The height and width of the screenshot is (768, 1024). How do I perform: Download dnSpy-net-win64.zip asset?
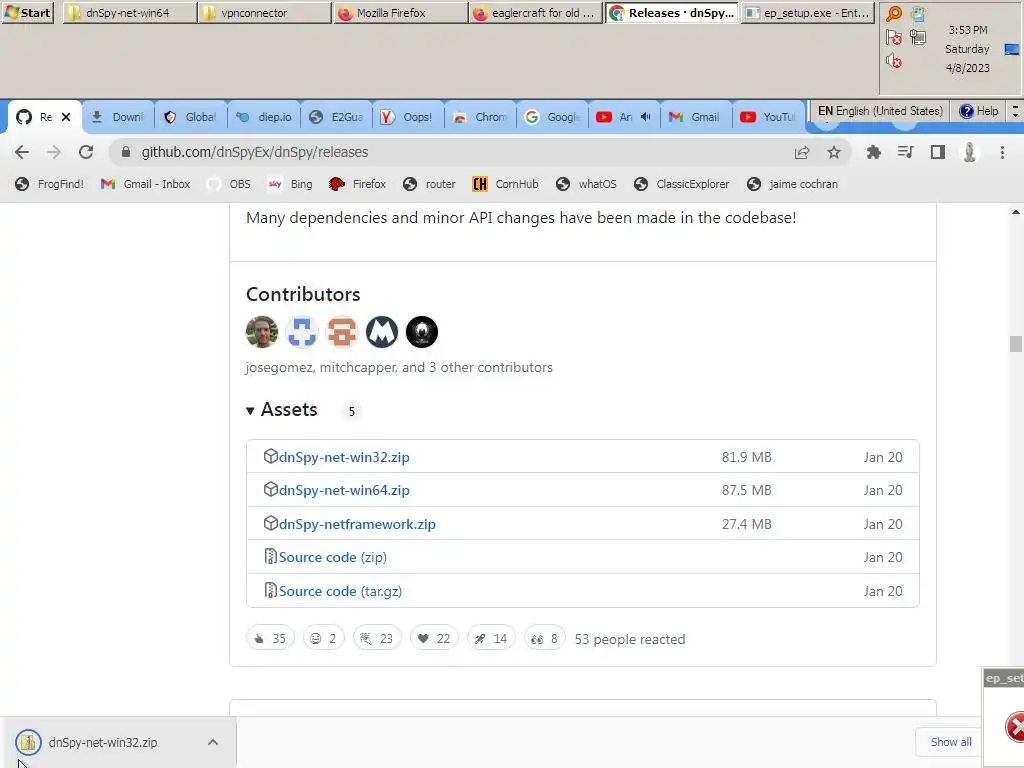tap(344, 490)
